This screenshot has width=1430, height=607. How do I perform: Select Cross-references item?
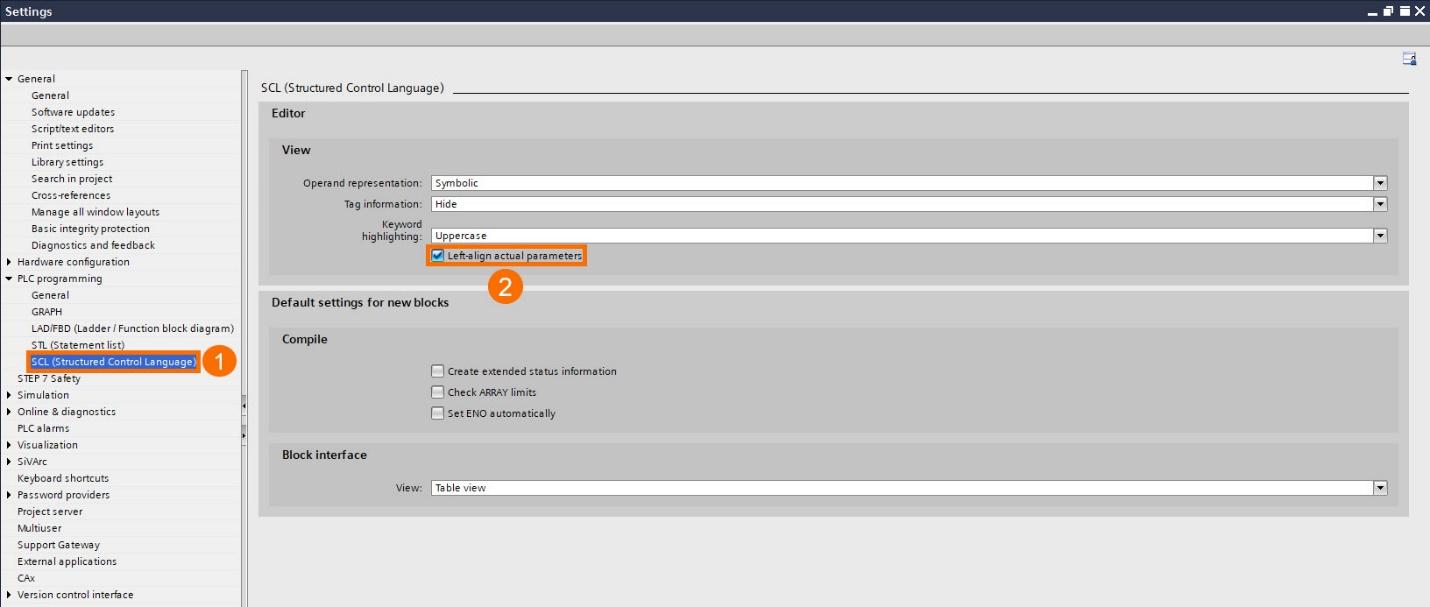[x=71, y=196]
